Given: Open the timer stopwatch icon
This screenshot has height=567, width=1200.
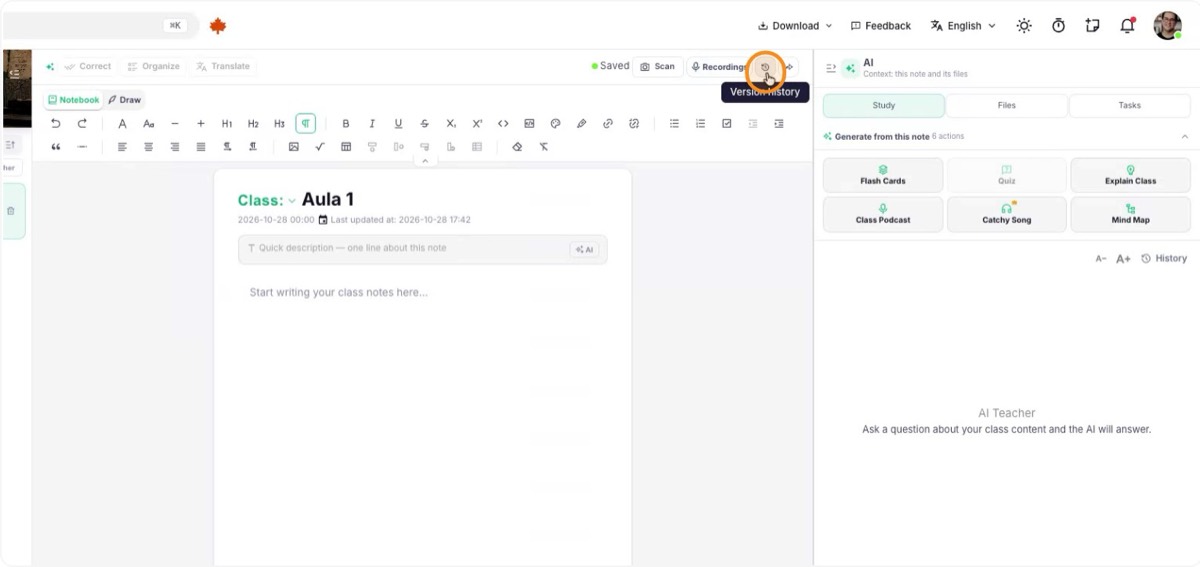Looking at the screenshot, I should [x=1058, y=26].
